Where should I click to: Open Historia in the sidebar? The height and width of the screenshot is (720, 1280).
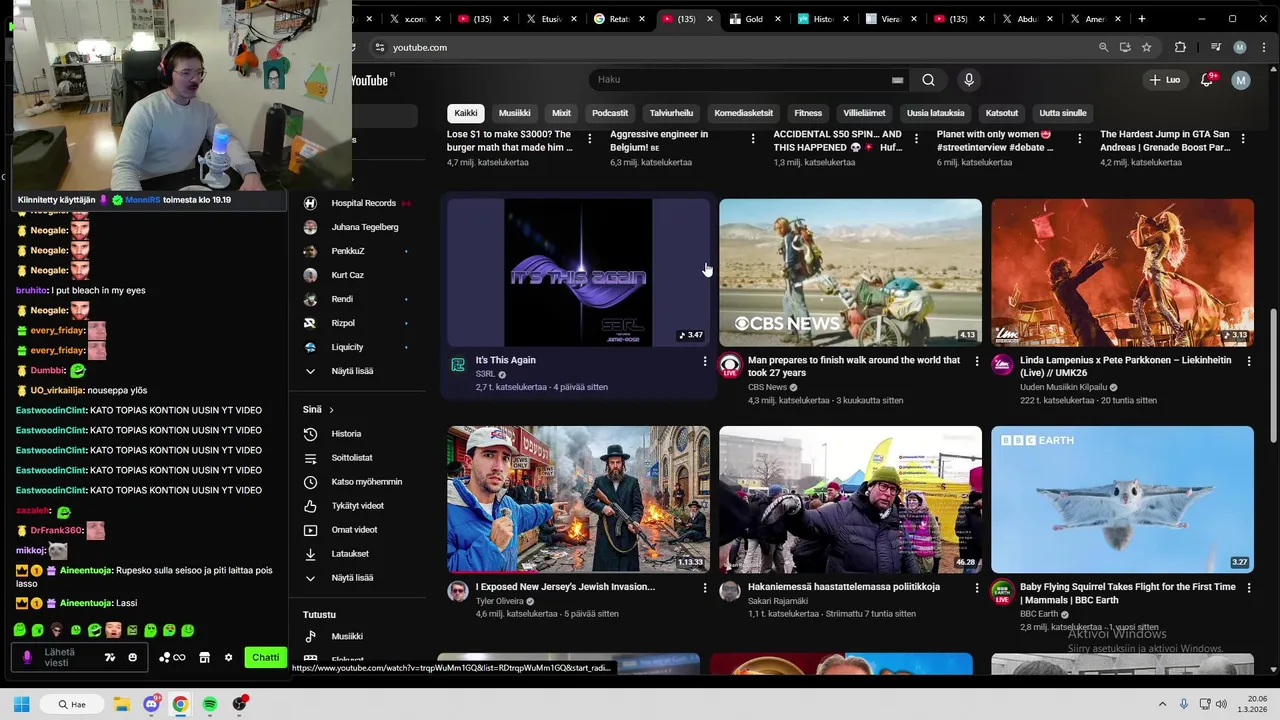(x=346, y=434)
